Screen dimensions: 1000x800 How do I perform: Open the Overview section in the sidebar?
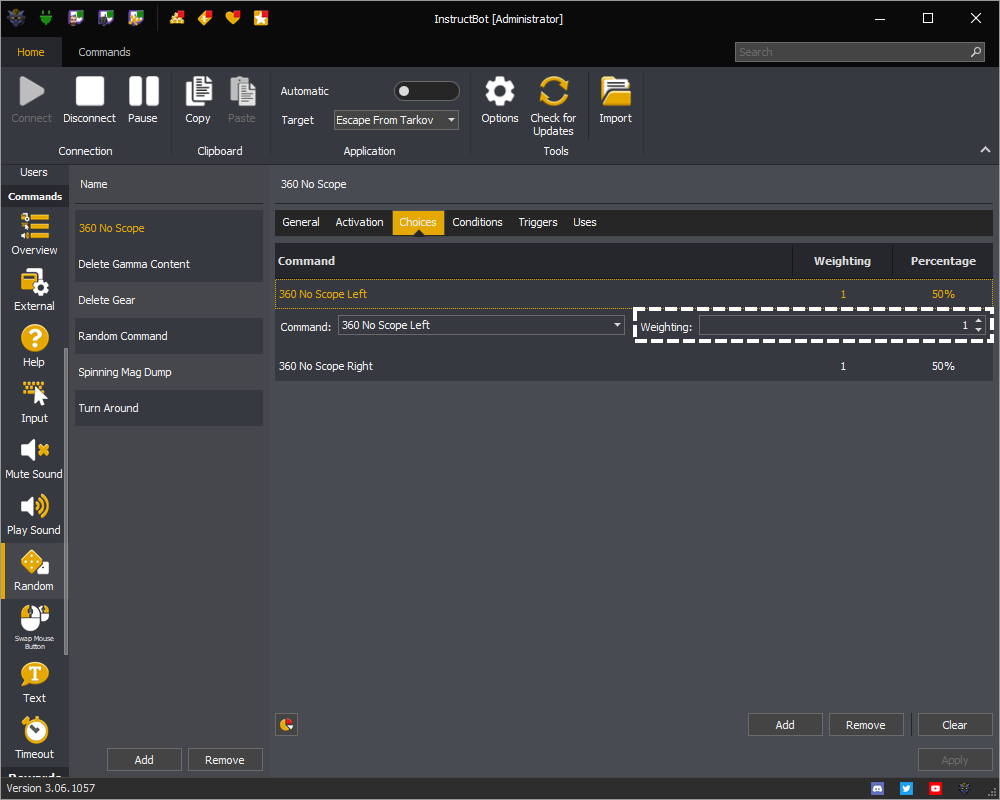coord(34,234)
